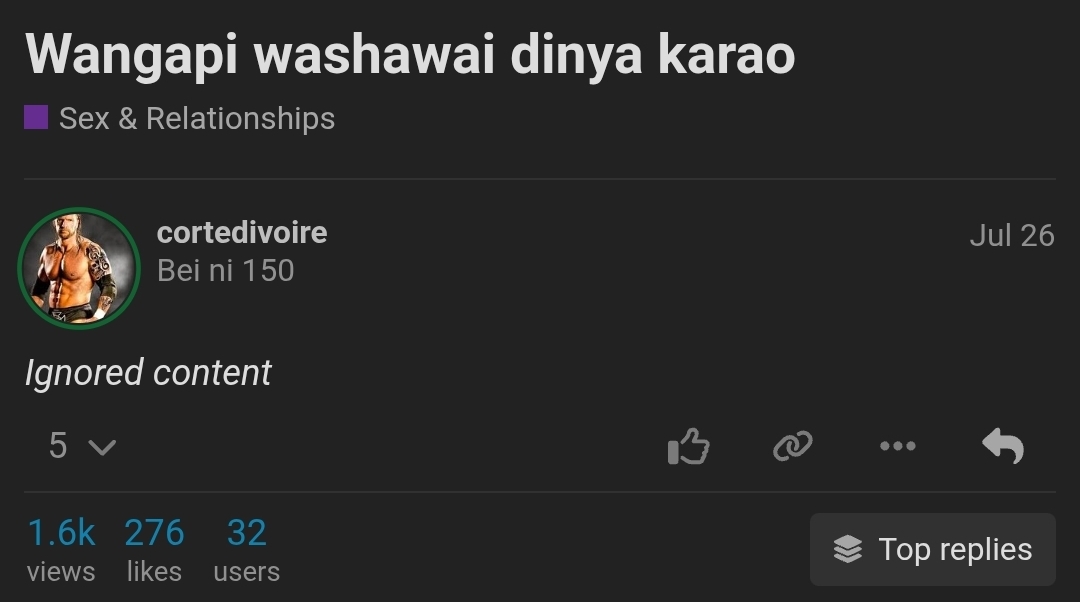View the 1.6k views stat
Screen dimensions: 1080x602
point(61,549)
